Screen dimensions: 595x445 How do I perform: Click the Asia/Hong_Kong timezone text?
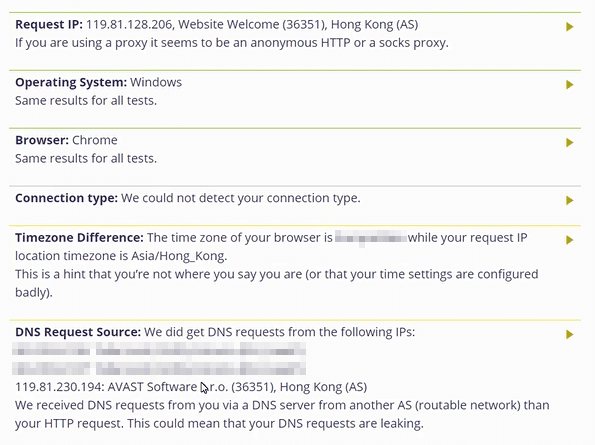[x=178, y=256]
